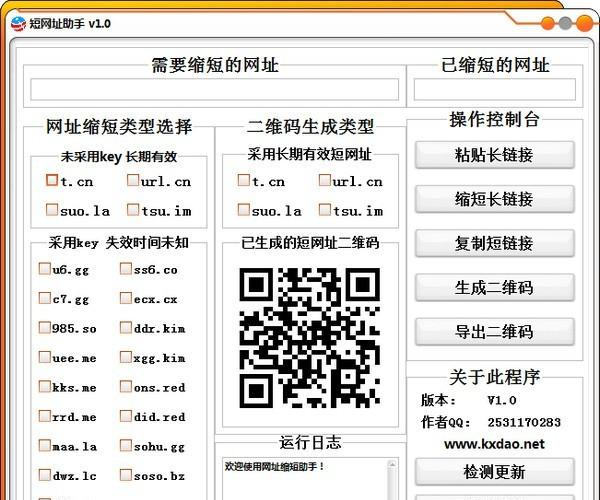Viewport: 600px width, 500px height.
Task: Select the maa.la option
Action: tap(44, 445)
